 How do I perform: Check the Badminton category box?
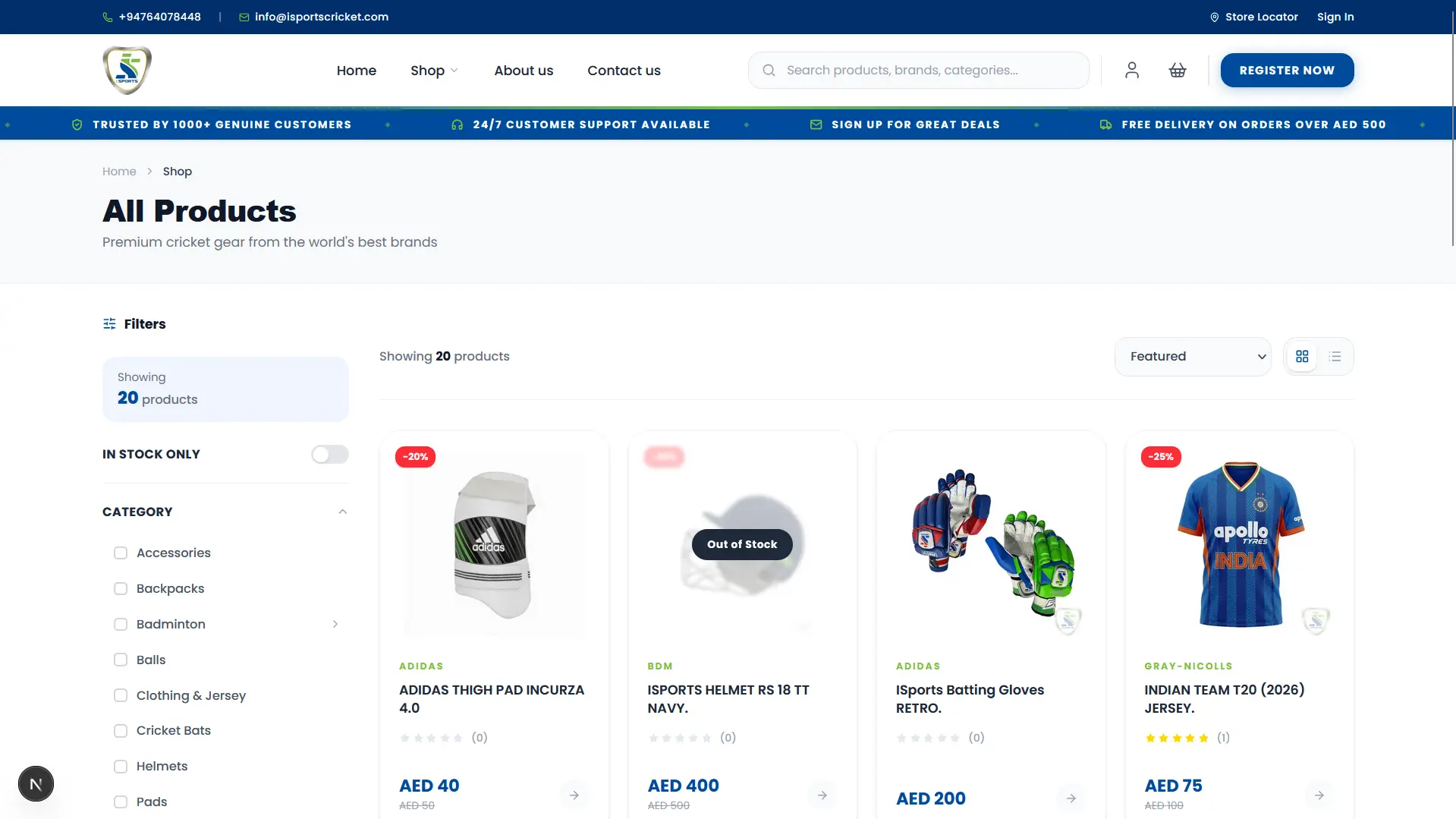[x=121, y=624]
